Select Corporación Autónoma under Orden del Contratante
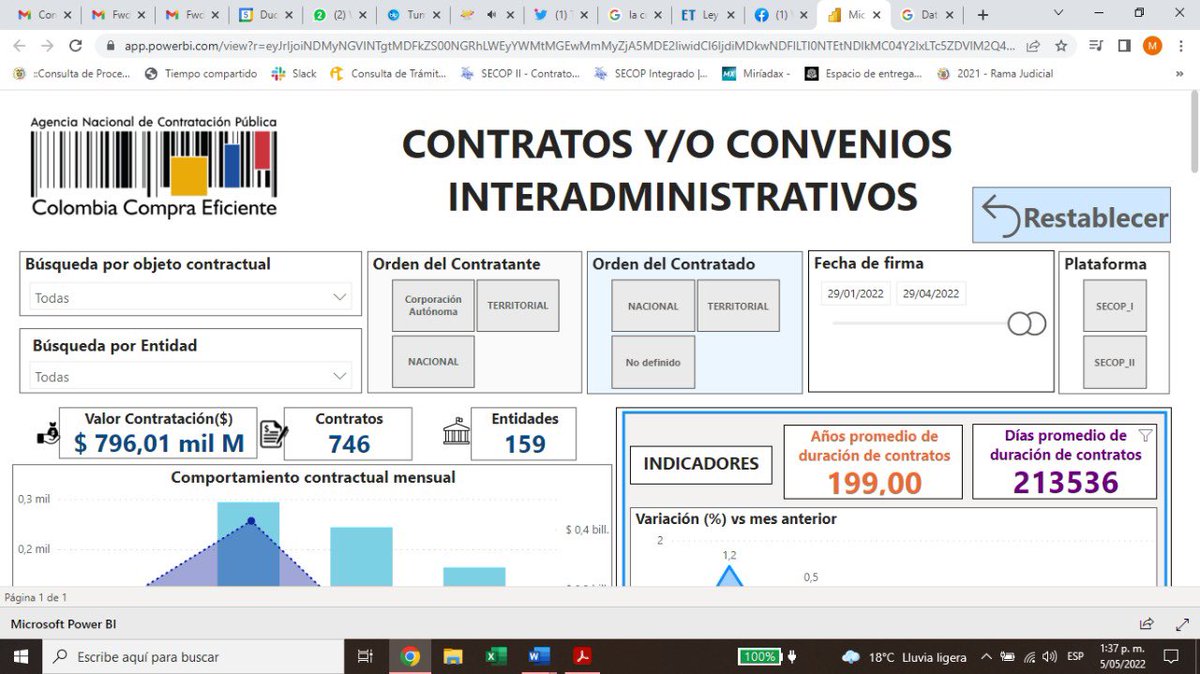Image resolution: width=1200 pixels, height=674 pixels. click(x=433, y=305)
